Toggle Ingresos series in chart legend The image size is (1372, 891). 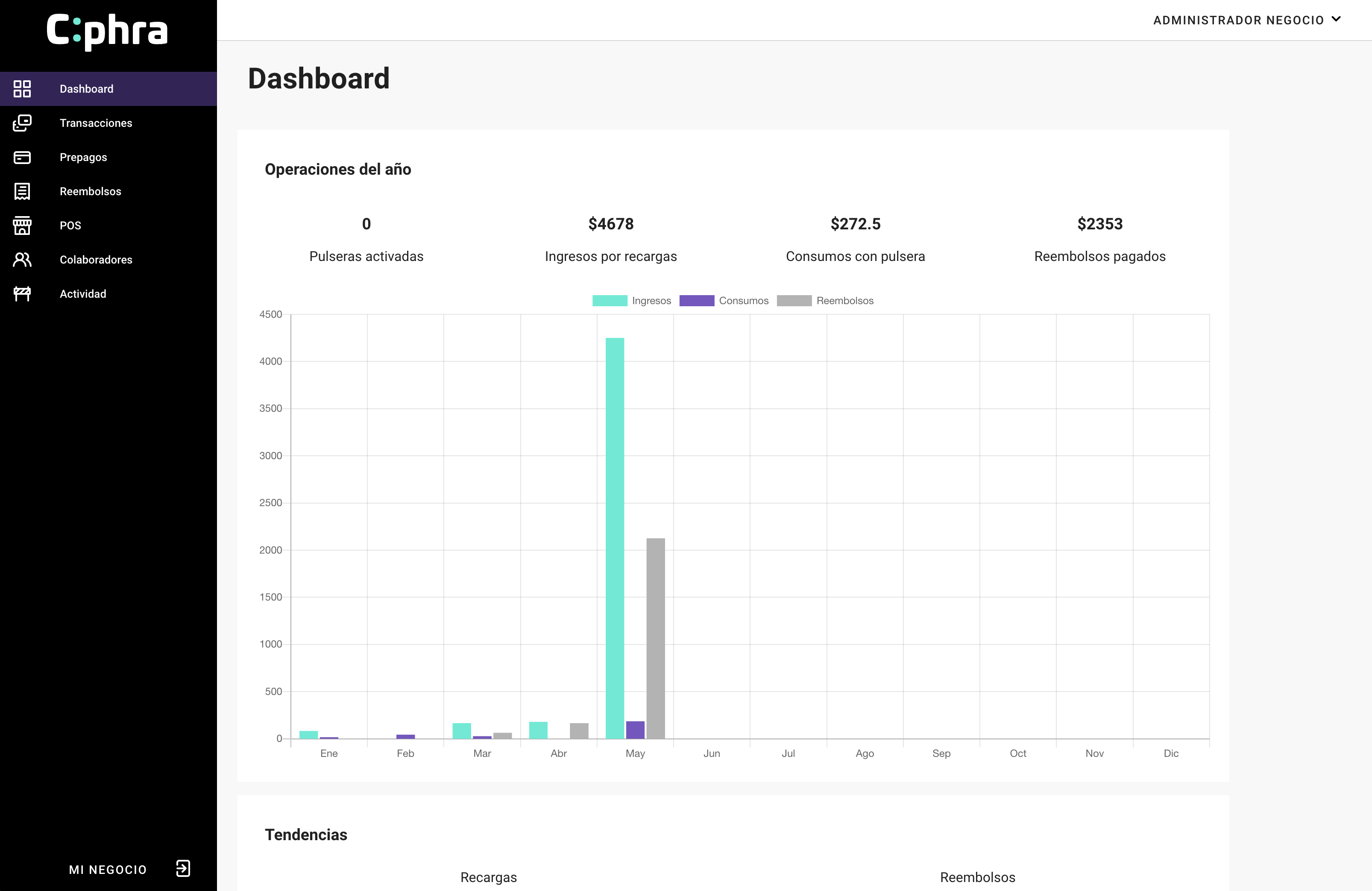pos(651,301)
